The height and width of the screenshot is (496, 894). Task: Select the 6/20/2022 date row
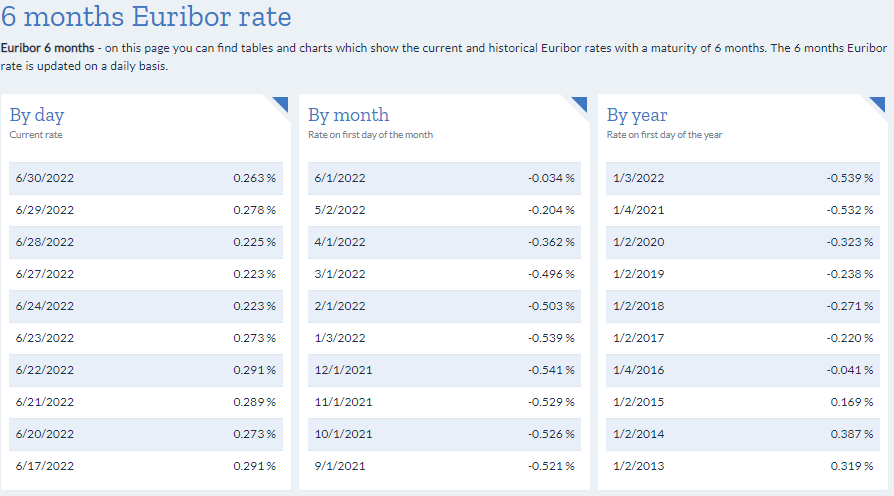pos(146,434)
